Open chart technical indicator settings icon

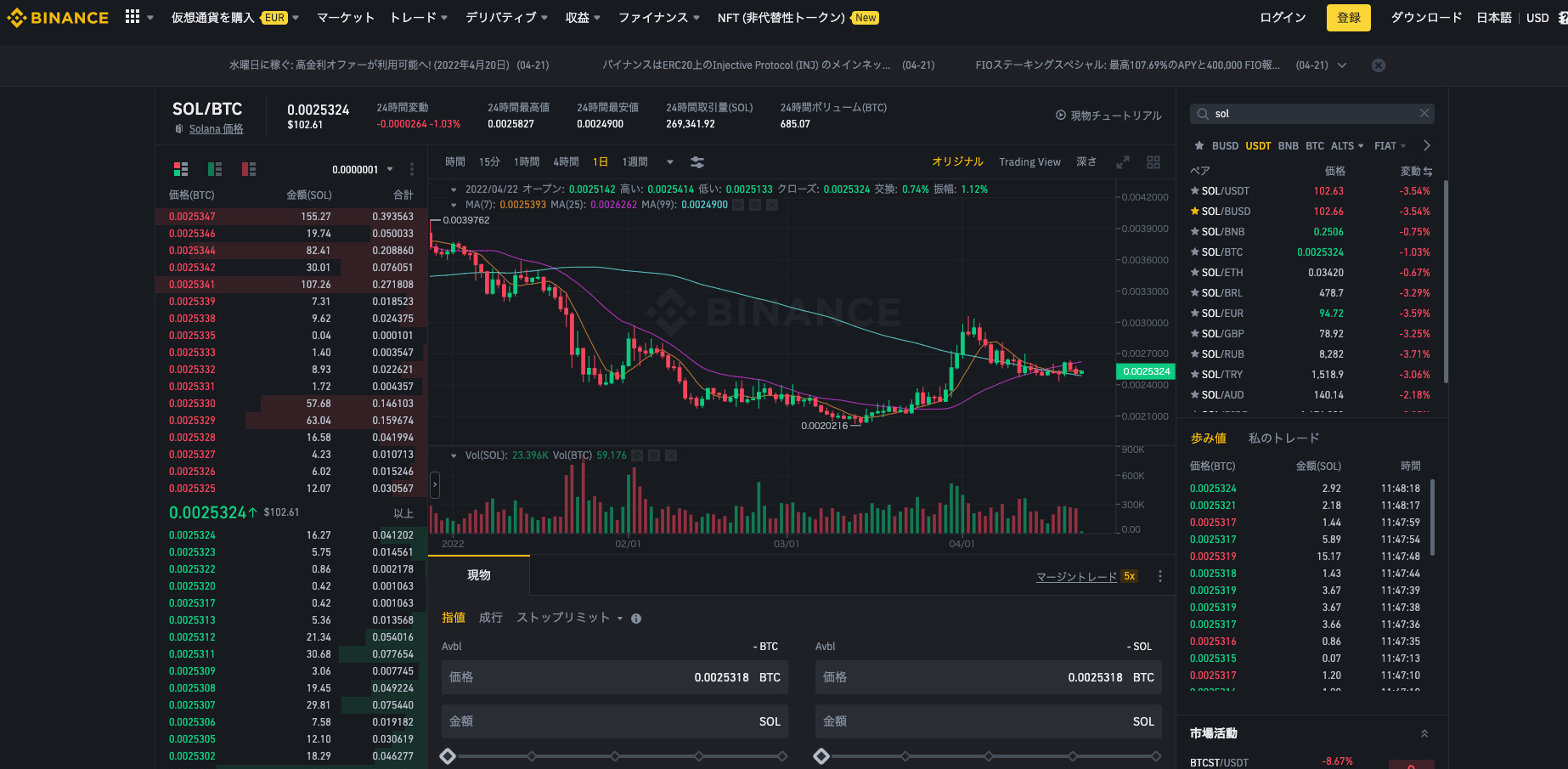coord(697,162)
